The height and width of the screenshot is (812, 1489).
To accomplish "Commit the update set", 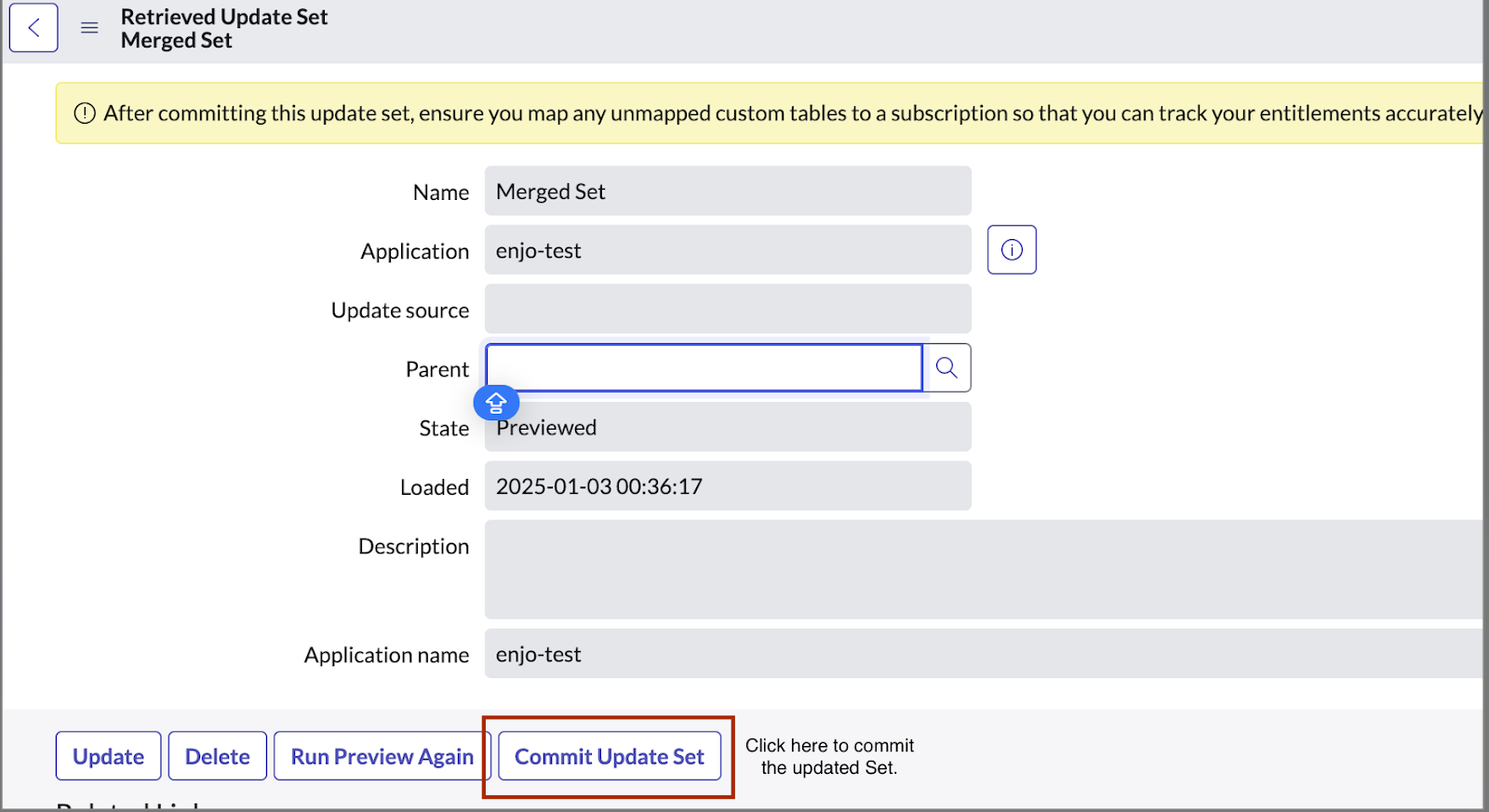I will point(610,756).
